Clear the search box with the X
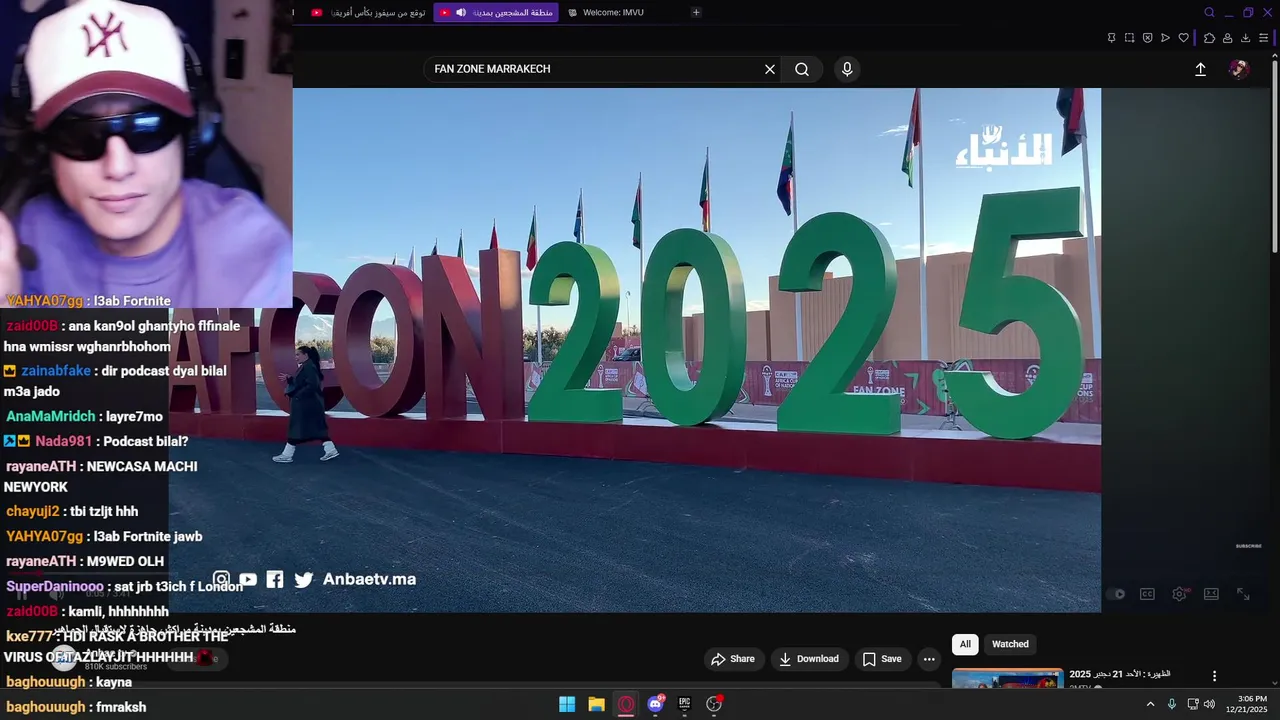 [770, 69]
